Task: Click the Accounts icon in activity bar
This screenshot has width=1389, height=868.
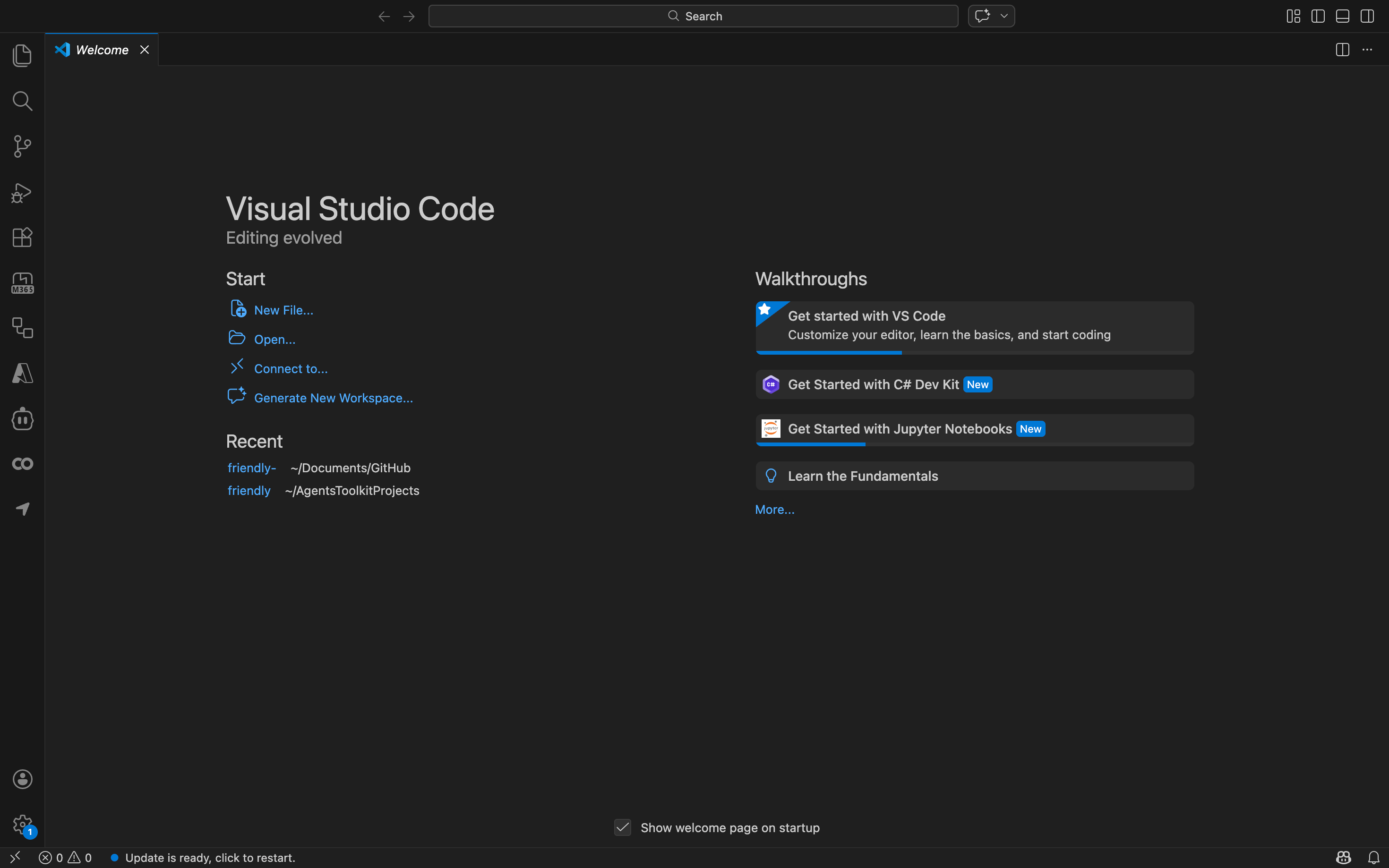Action: [22, 779]
